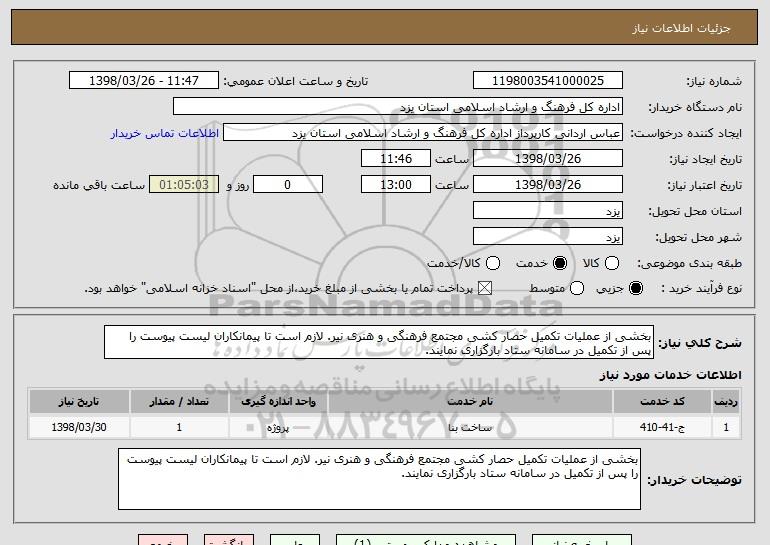The height and width of the screenshot is (545, 770).
Task: Click the need date 1398/03/30 cell
Action: 79,427
